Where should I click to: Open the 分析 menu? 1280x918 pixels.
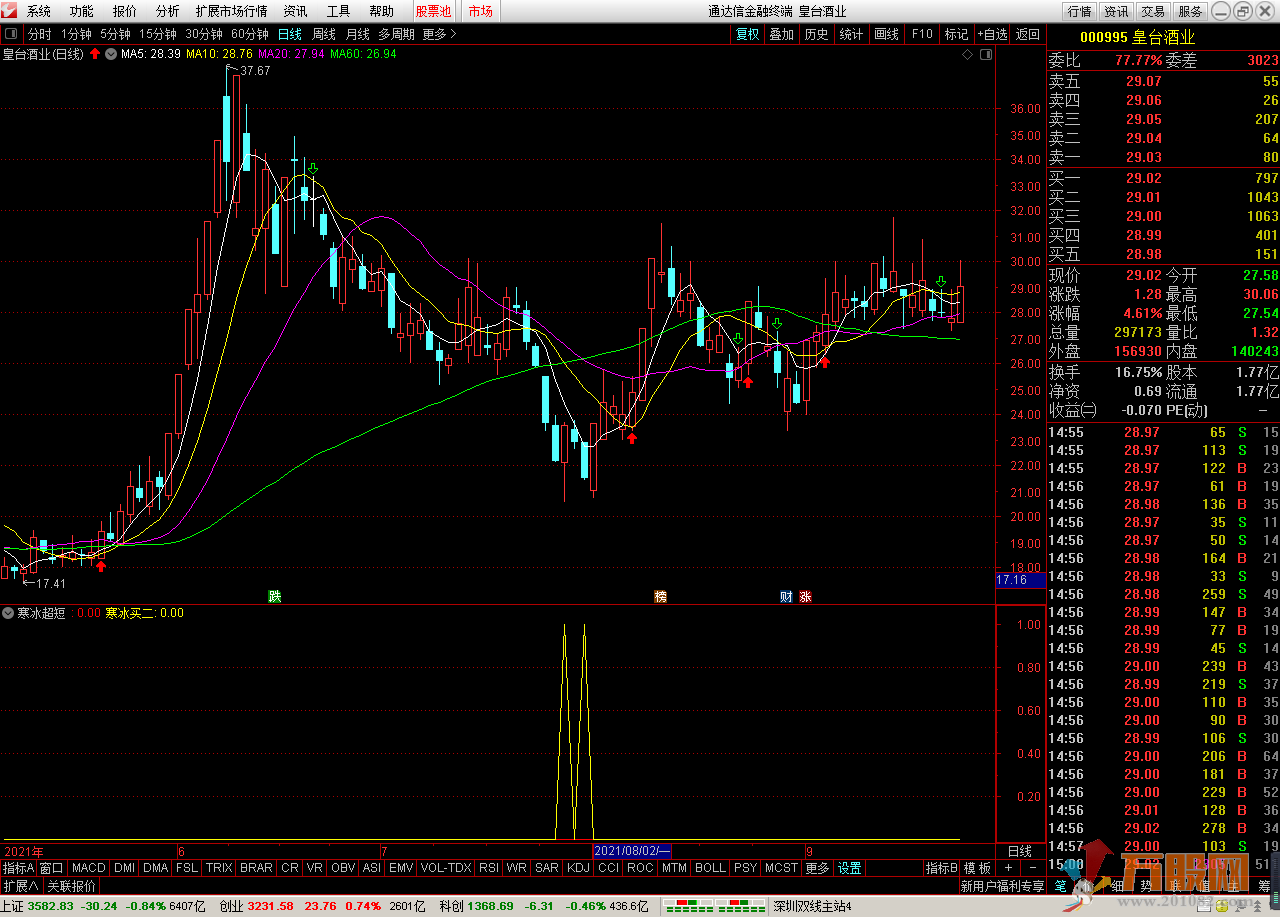point(167,11)
